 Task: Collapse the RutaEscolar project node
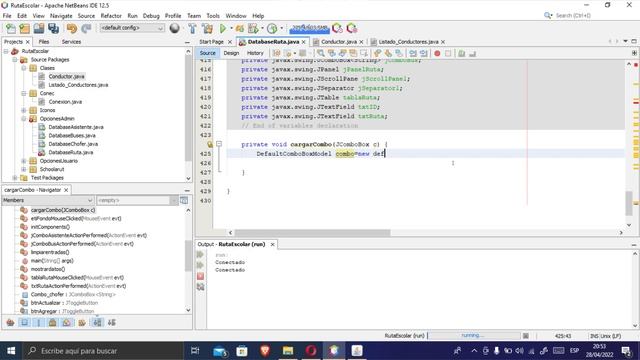[6, 51]
